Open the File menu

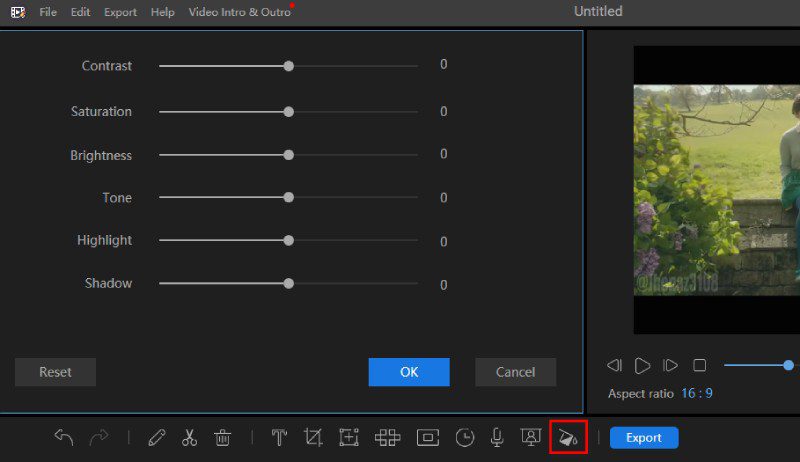[48, 12]
